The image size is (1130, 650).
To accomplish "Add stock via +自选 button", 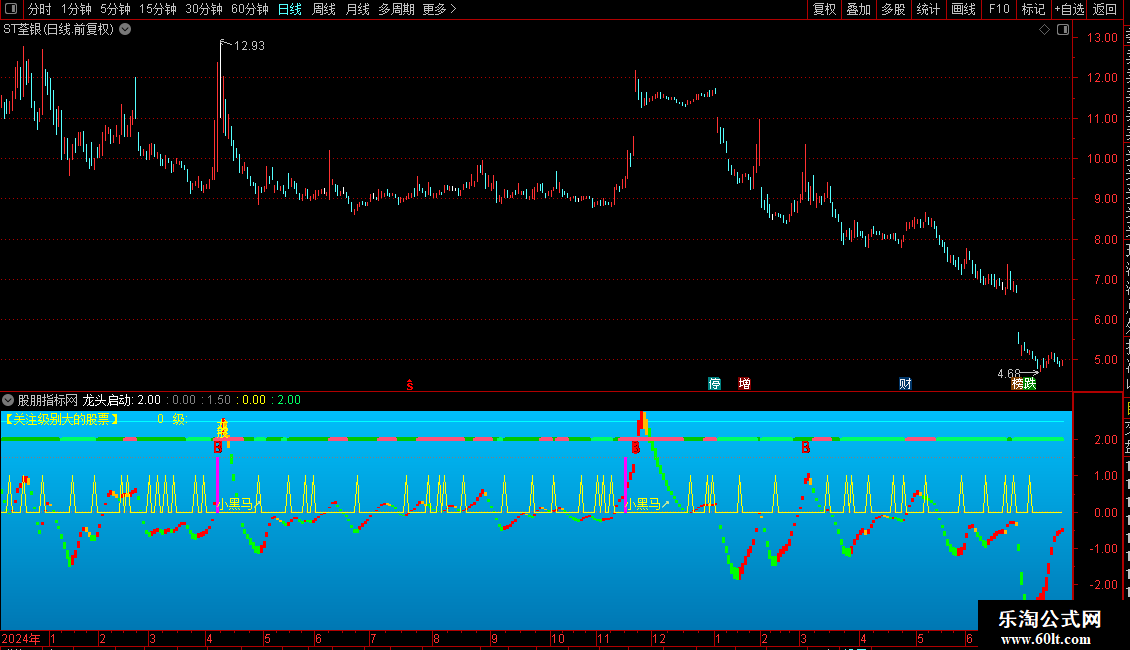I will pos(1069,9).
